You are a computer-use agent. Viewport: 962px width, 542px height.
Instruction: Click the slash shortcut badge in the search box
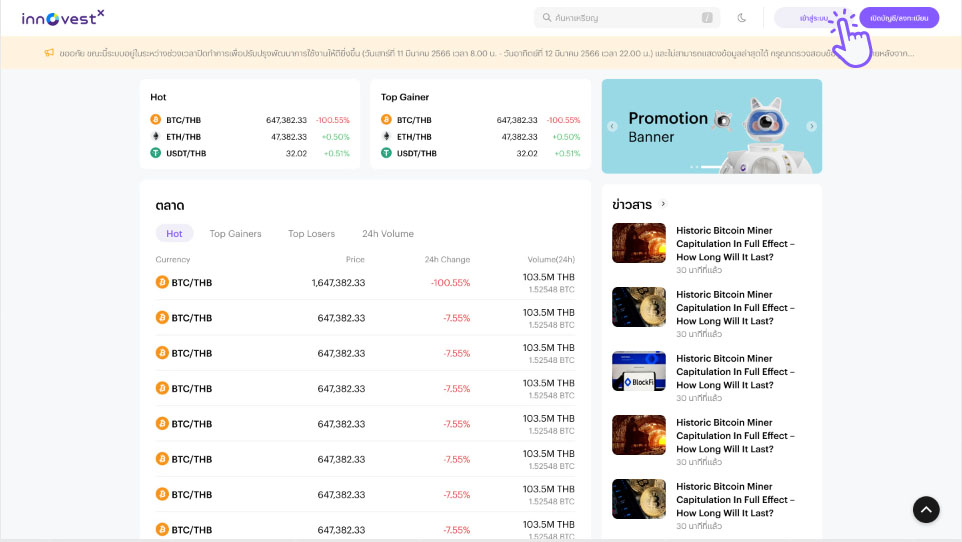(x=707, y=18)
